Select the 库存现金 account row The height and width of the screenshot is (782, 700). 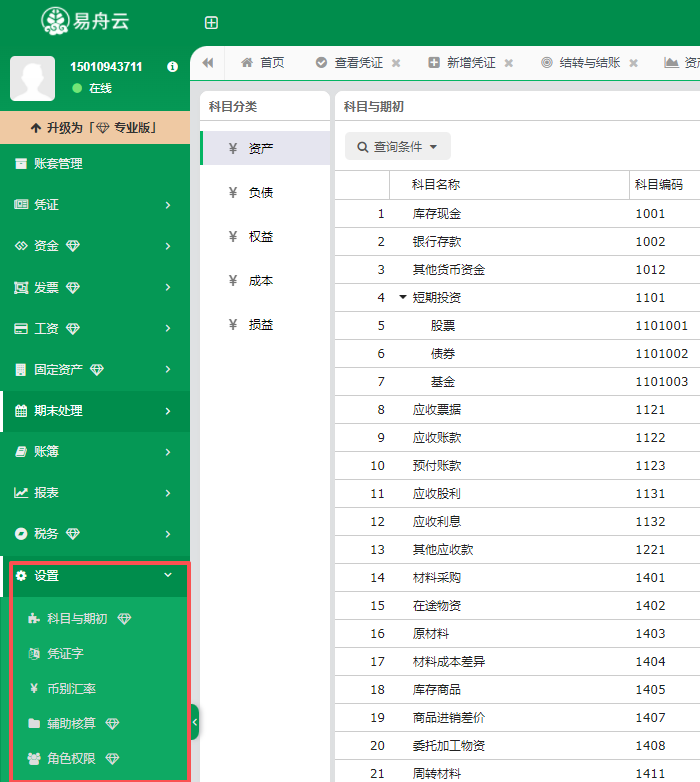(x=436, y=213)
